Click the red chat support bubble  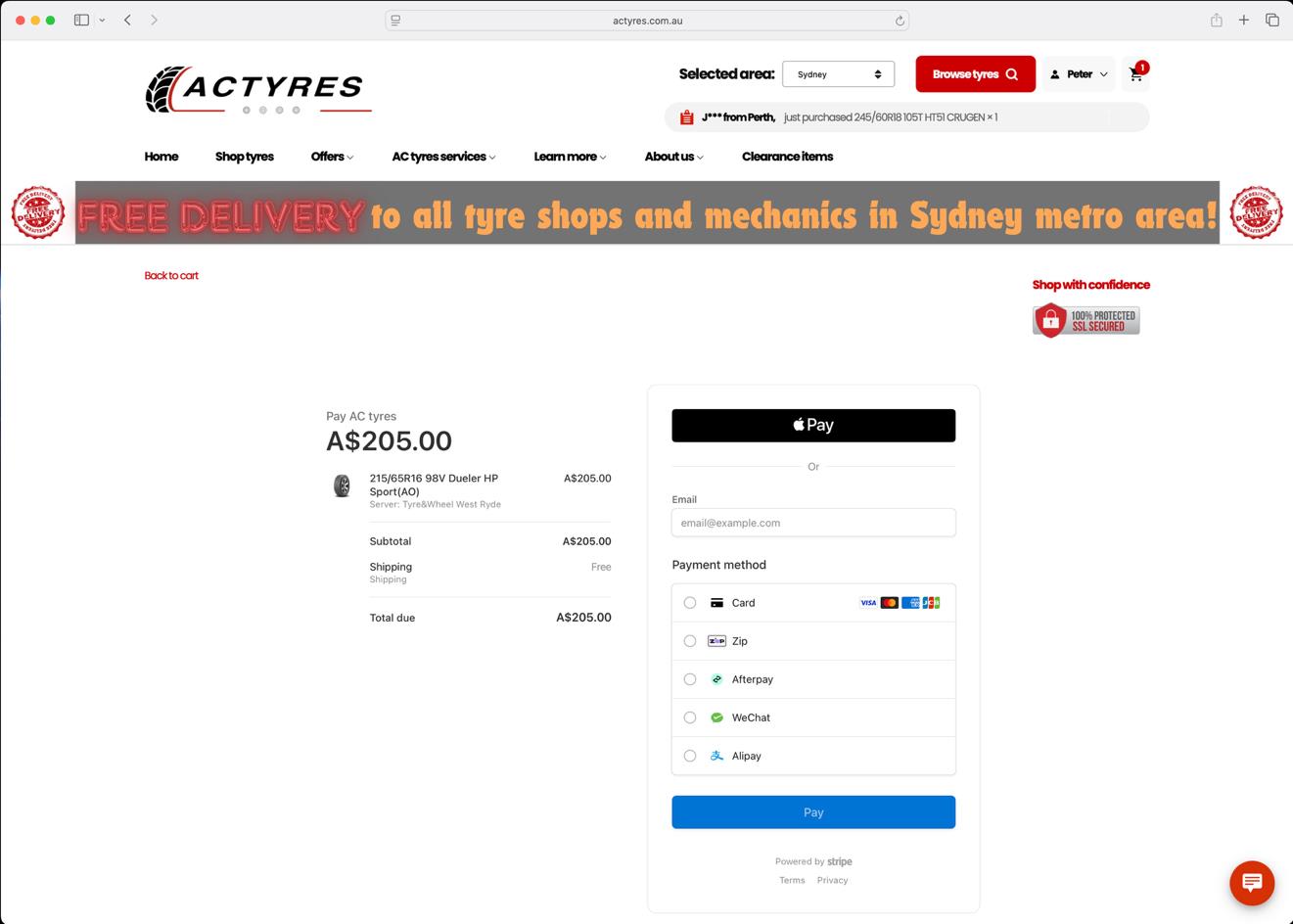1251,882
